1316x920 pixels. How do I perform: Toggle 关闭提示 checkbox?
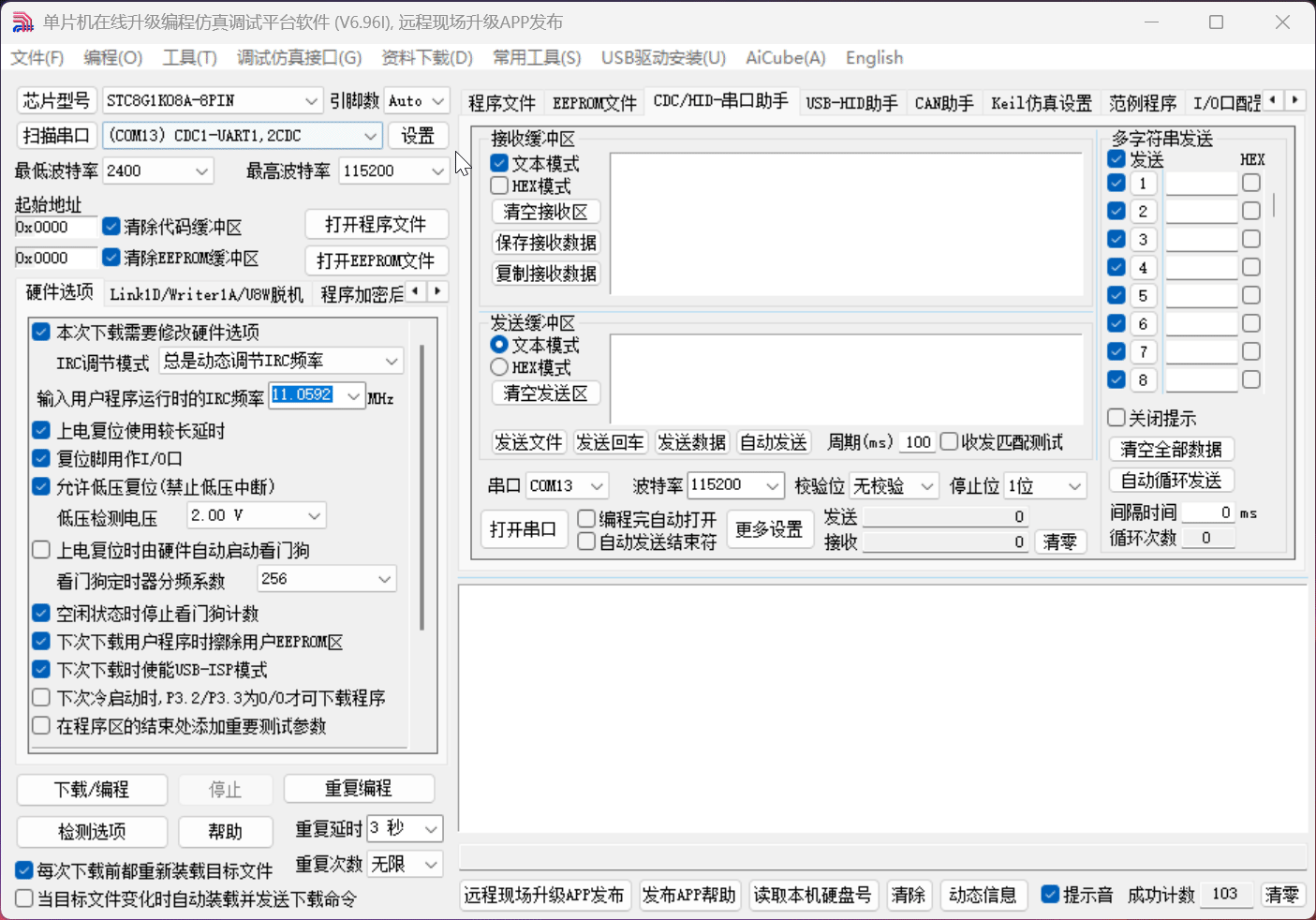pyautogui.click(x=1116, y=417)
